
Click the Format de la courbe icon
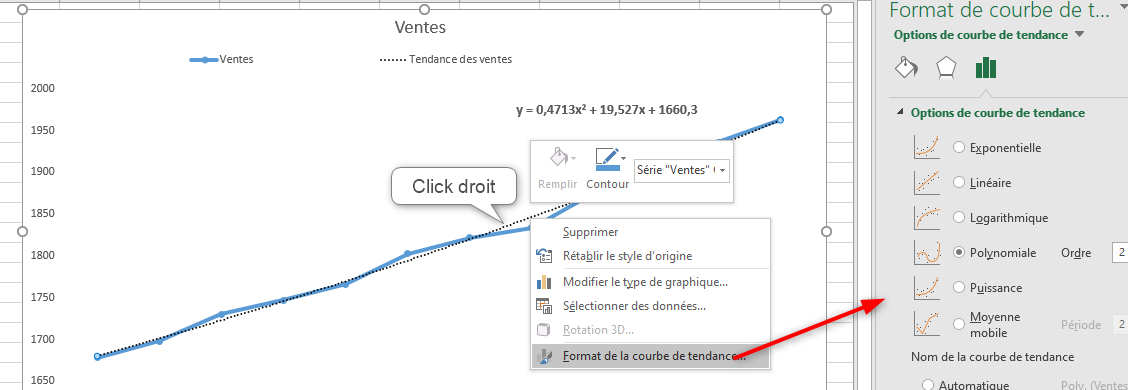click(545, 355)
